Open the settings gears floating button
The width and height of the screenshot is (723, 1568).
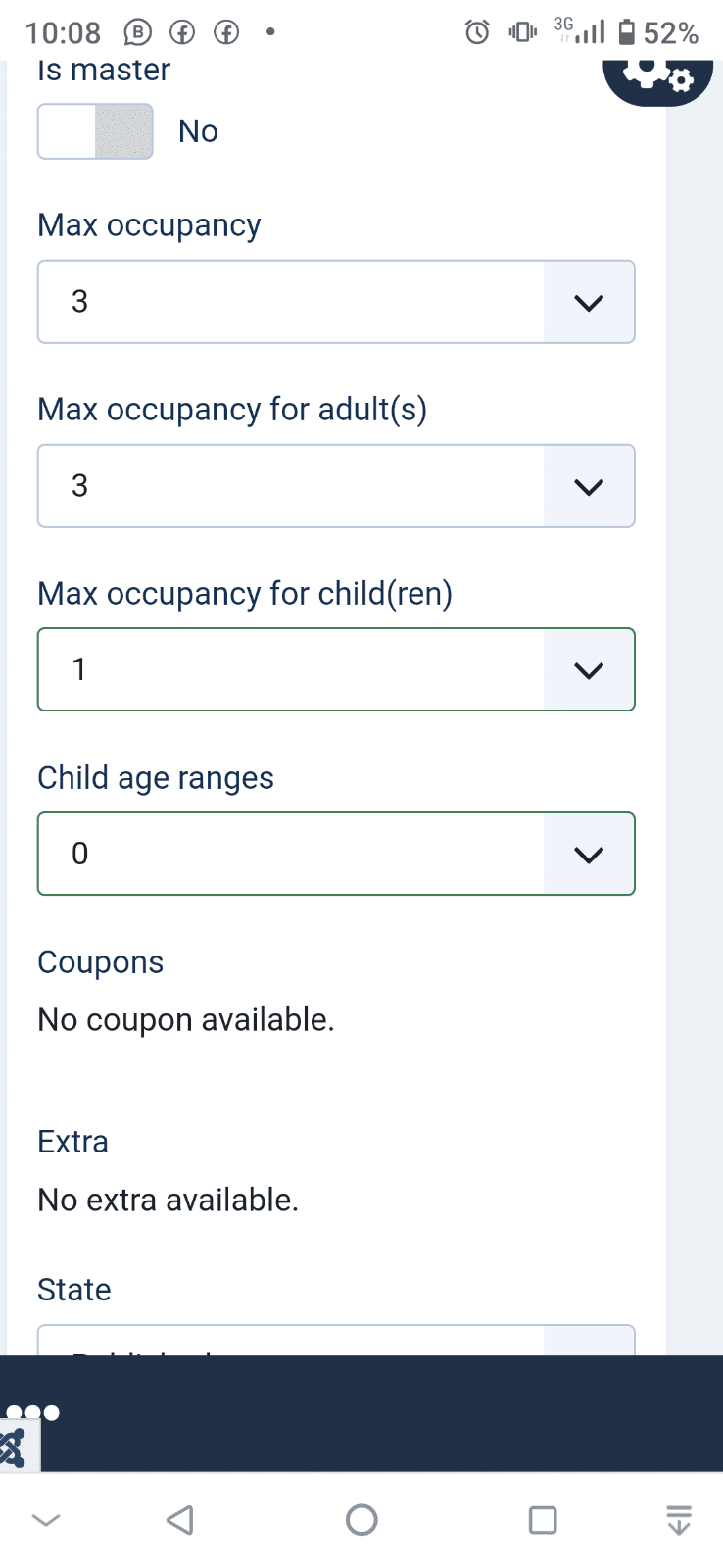[657, 75]
